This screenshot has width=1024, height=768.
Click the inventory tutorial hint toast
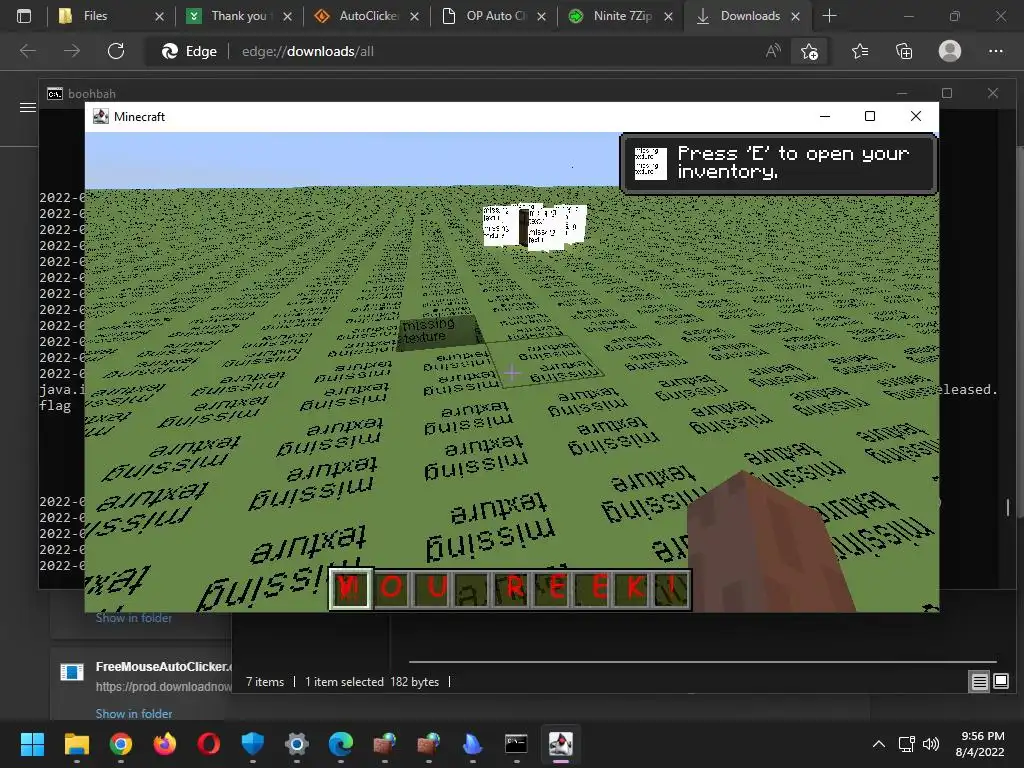coord(778,163)
